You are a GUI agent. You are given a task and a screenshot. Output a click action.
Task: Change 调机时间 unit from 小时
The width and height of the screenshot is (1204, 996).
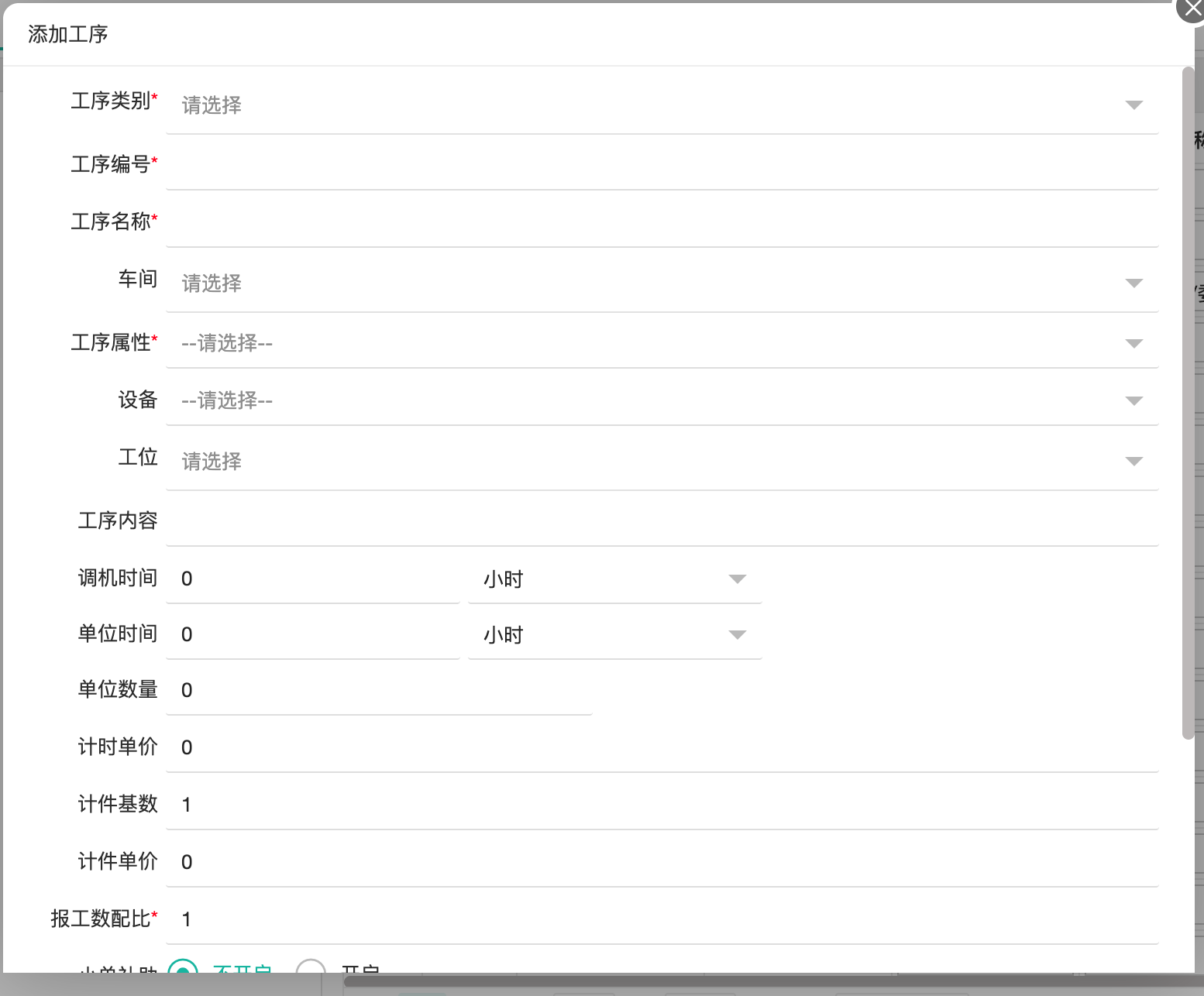614,579
